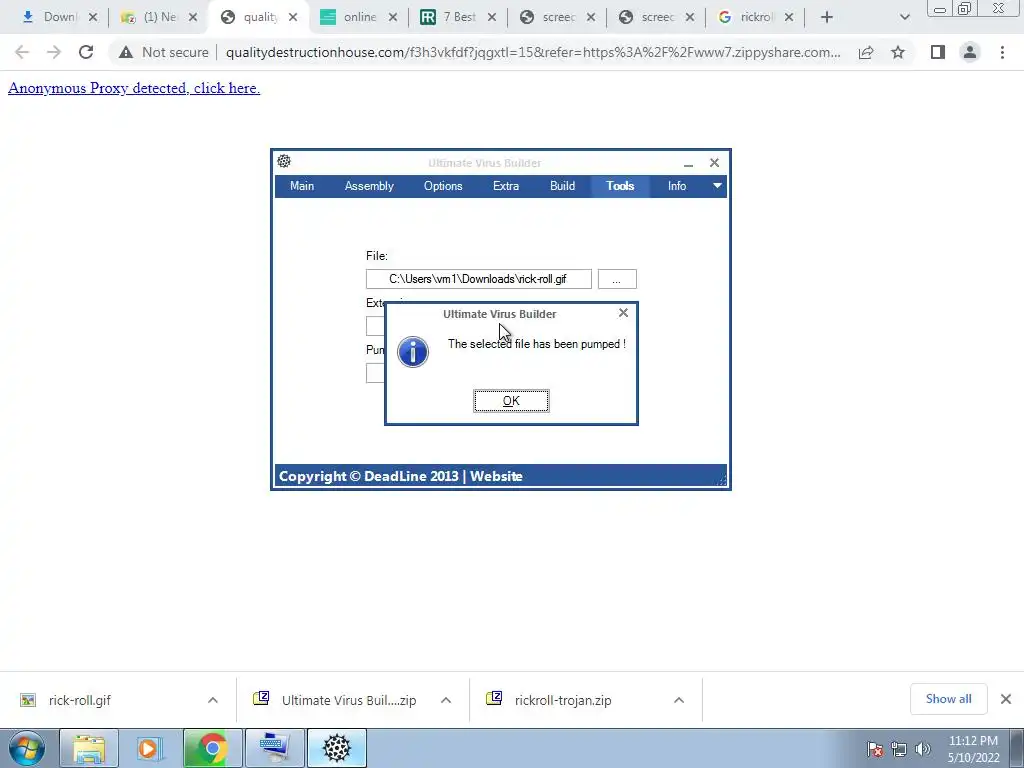Viewport: 1024px width, 768px height.
Task: Close the file pumped message dialog
Action: click(x=623, y=313)
